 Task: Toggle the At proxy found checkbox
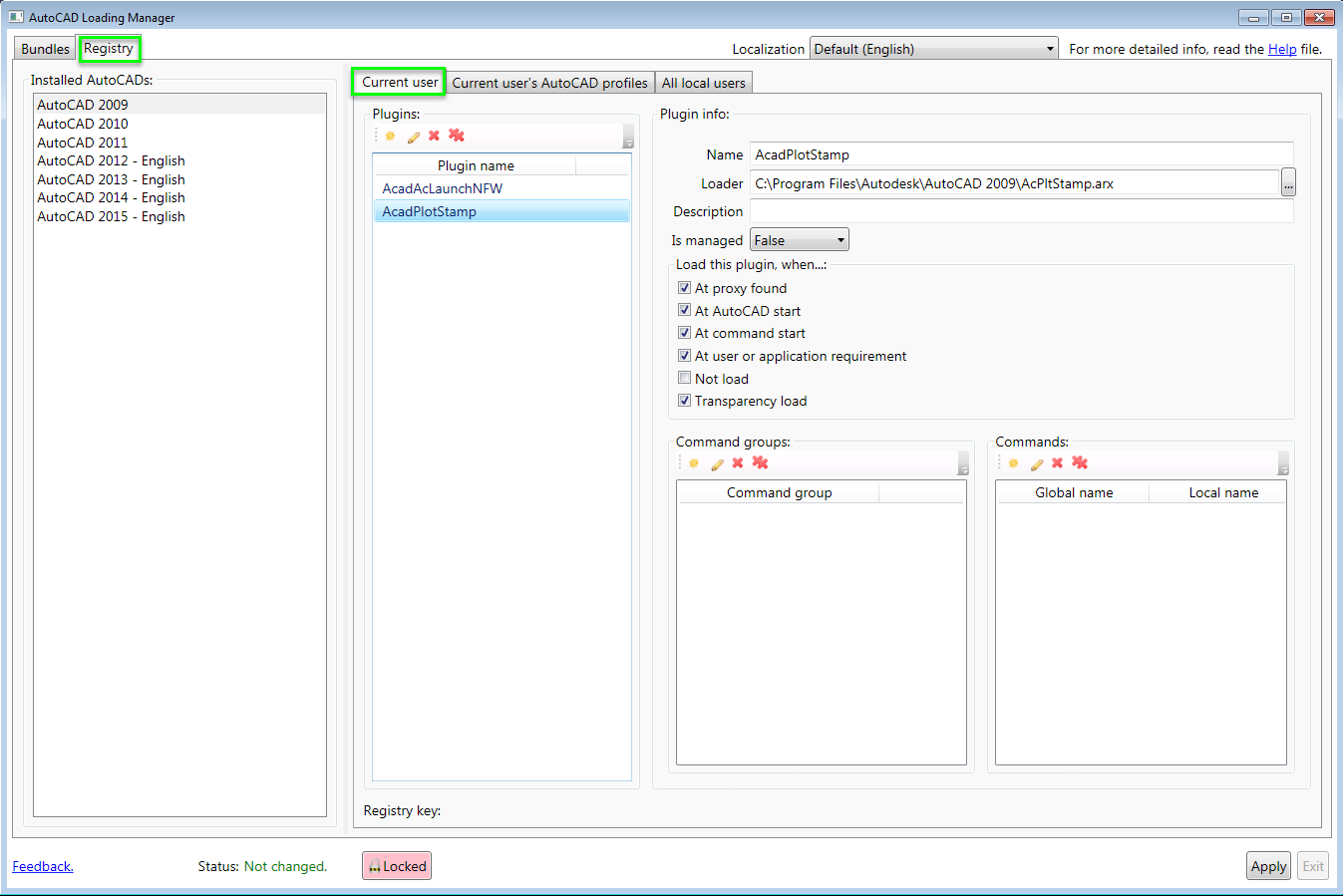click(x=684, y=287)
